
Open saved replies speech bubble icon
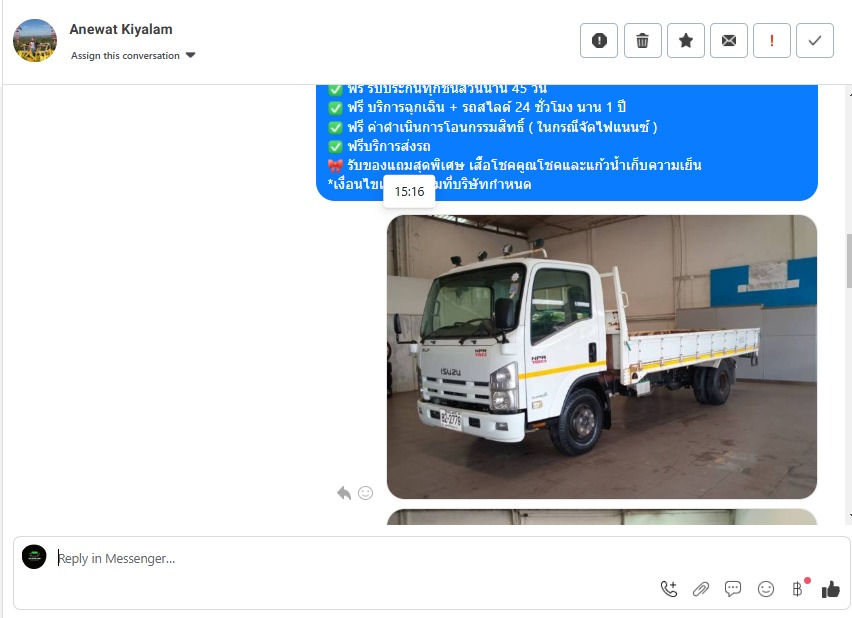point(733,589)
